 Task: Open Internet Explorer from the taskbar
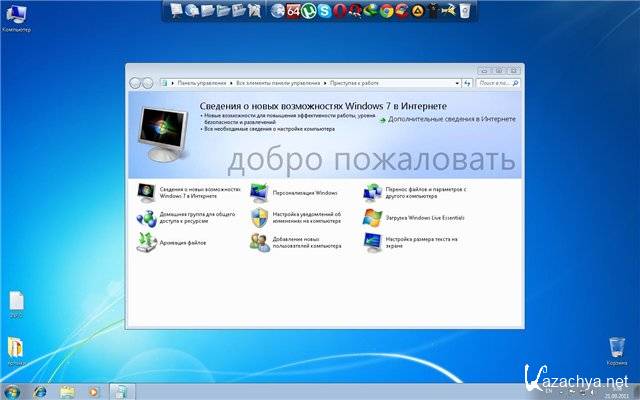[x=40, y=391]
